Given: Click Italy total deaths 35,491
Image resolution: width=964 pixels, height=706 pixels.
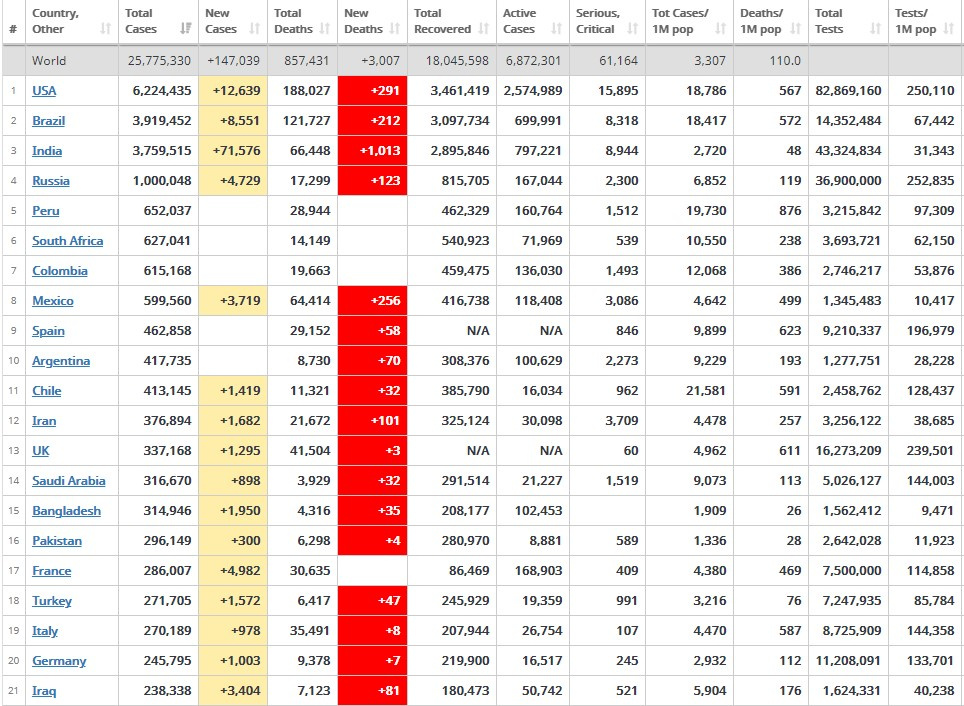Looking at the screenshot, I should point(310,631).
